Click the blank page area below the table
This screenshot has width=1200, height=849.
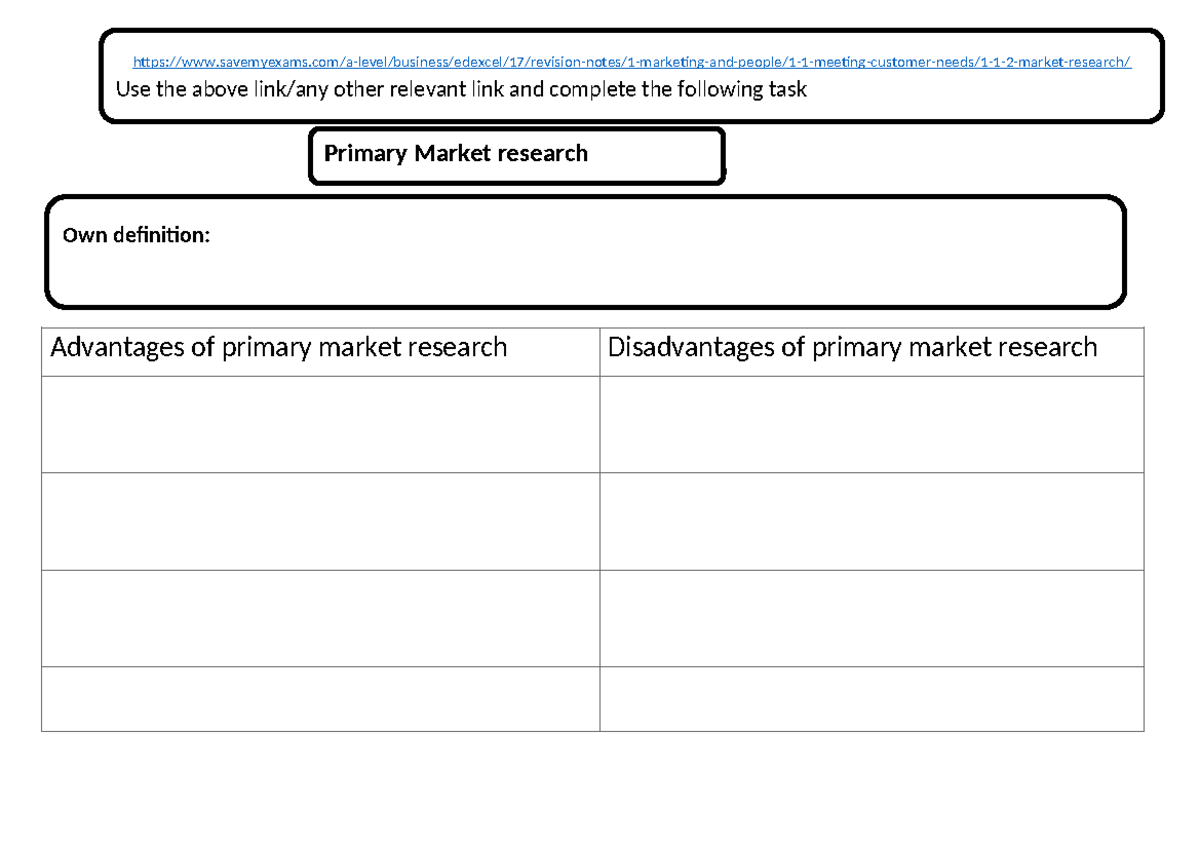[600, 790]
